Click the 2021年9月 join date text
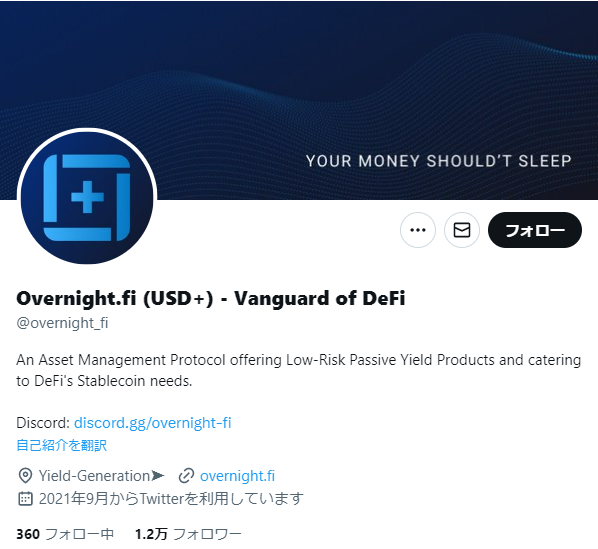Viewport: 598px width, 549px height. coord(171,498)
